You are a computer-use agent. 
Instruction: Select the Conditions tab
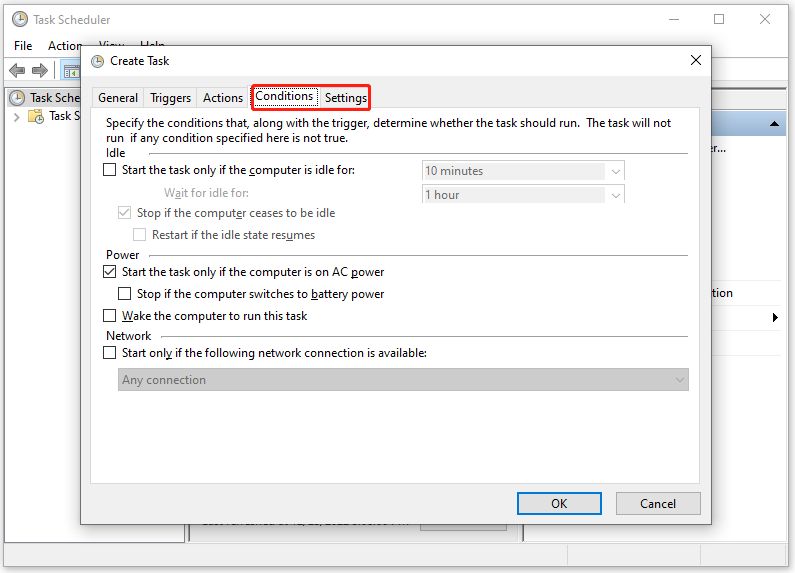click(x=284, y=96)
